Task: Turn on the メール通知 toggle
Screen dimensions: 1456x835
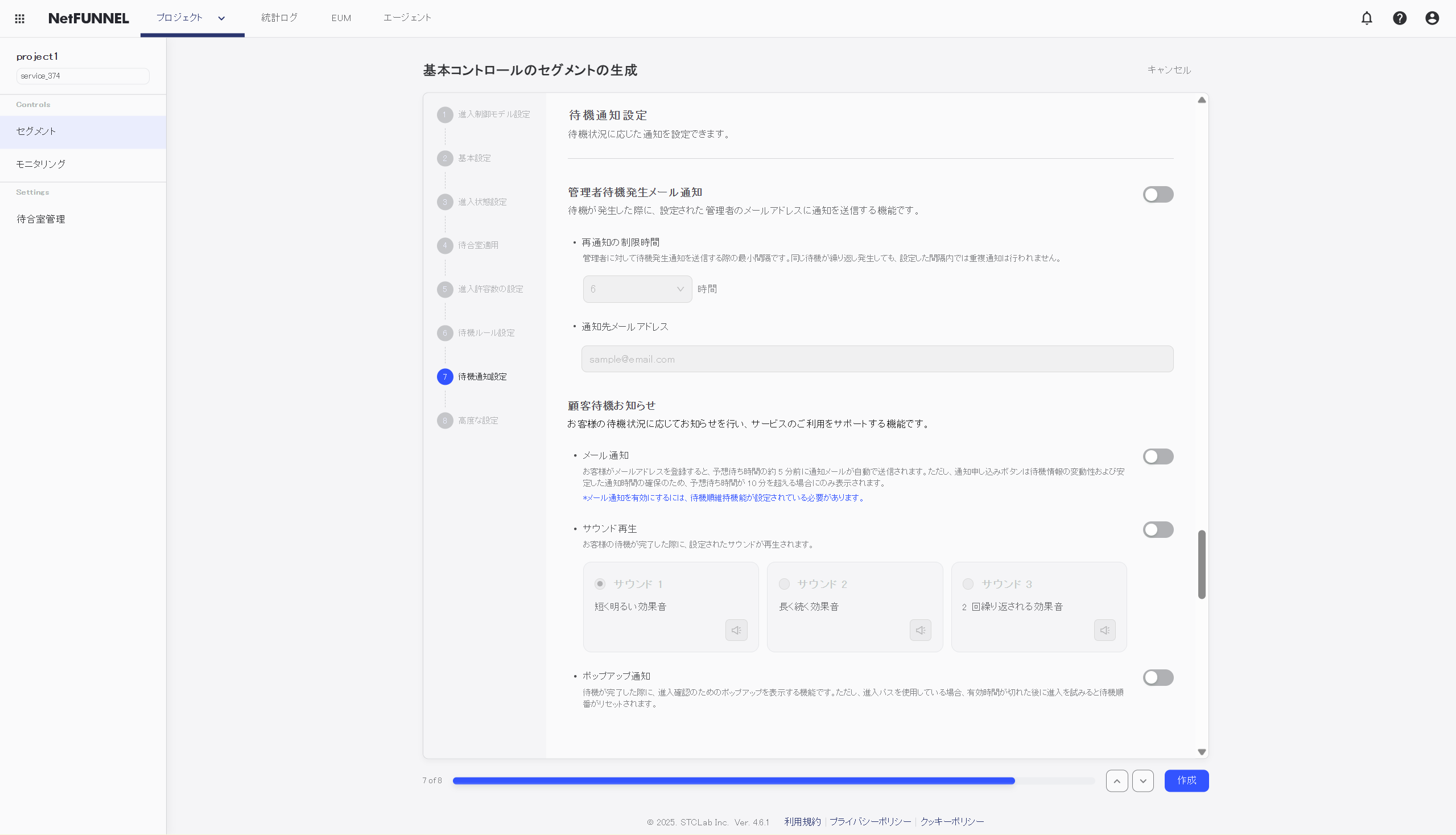Action: pyautogui.click(x=1158, y=456)
